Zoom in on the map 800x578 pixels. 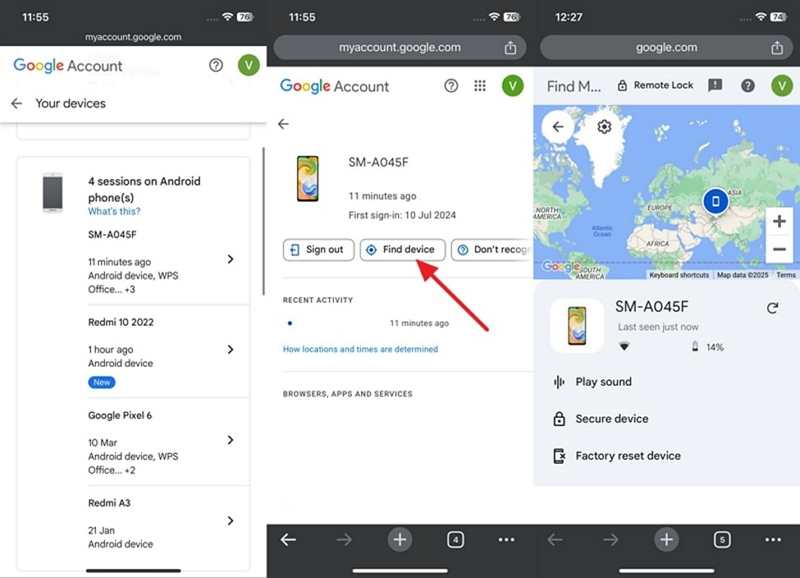(x=780, y=221)
